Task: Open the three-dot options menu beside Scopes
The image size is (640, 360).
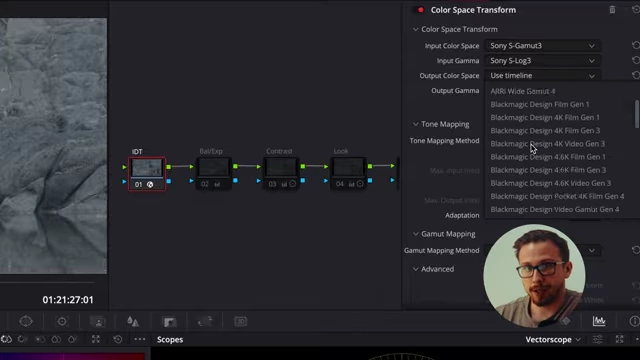Action: 140,339
